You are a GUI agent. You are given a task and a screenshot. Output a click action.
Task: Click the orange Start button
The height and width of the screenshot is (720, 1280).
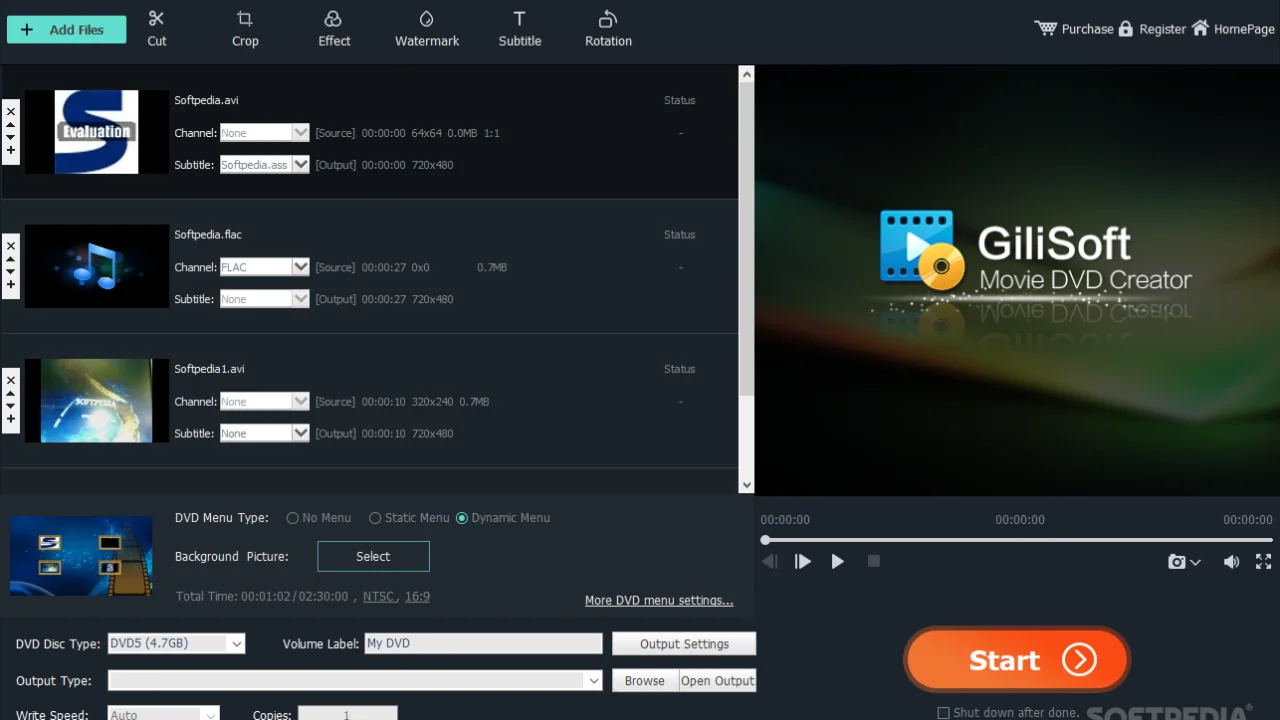[x=1017, y=660]
